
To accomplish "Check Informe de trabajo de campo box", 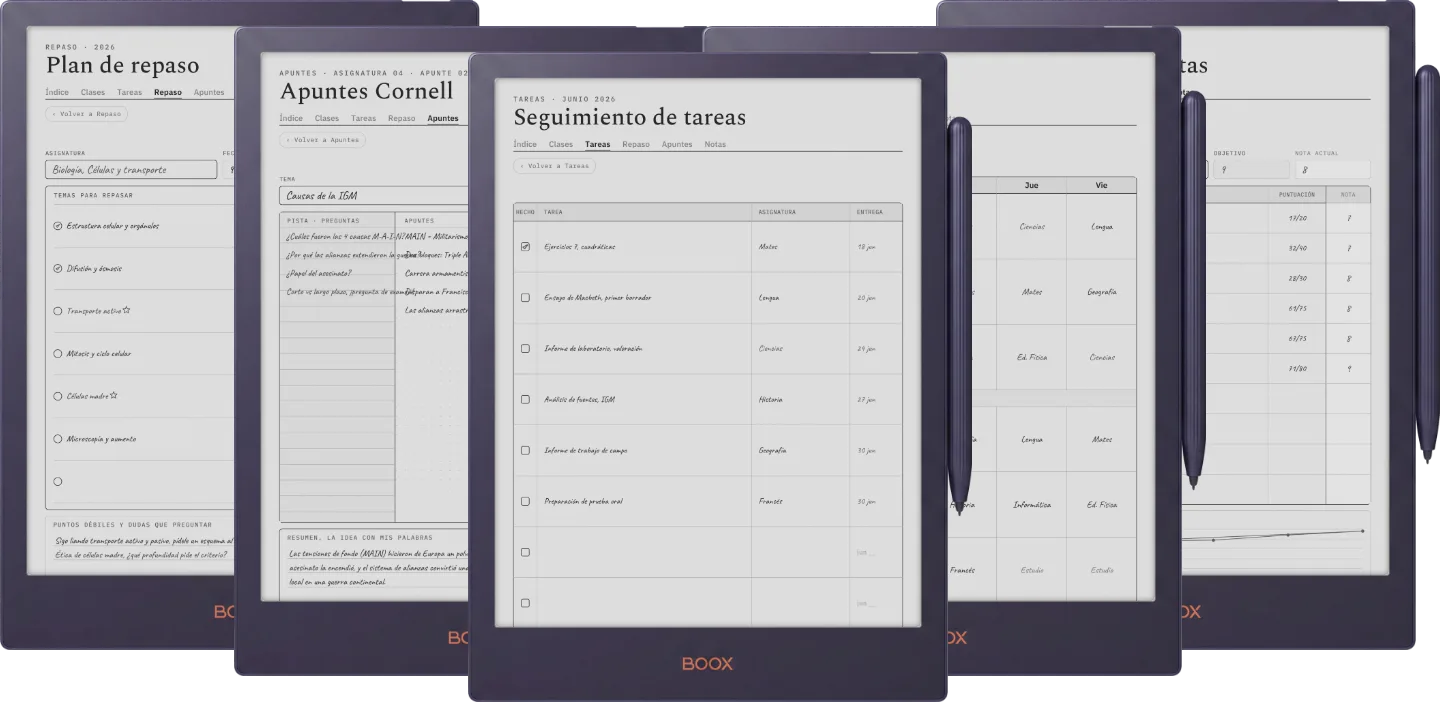I will coord(525,450).
